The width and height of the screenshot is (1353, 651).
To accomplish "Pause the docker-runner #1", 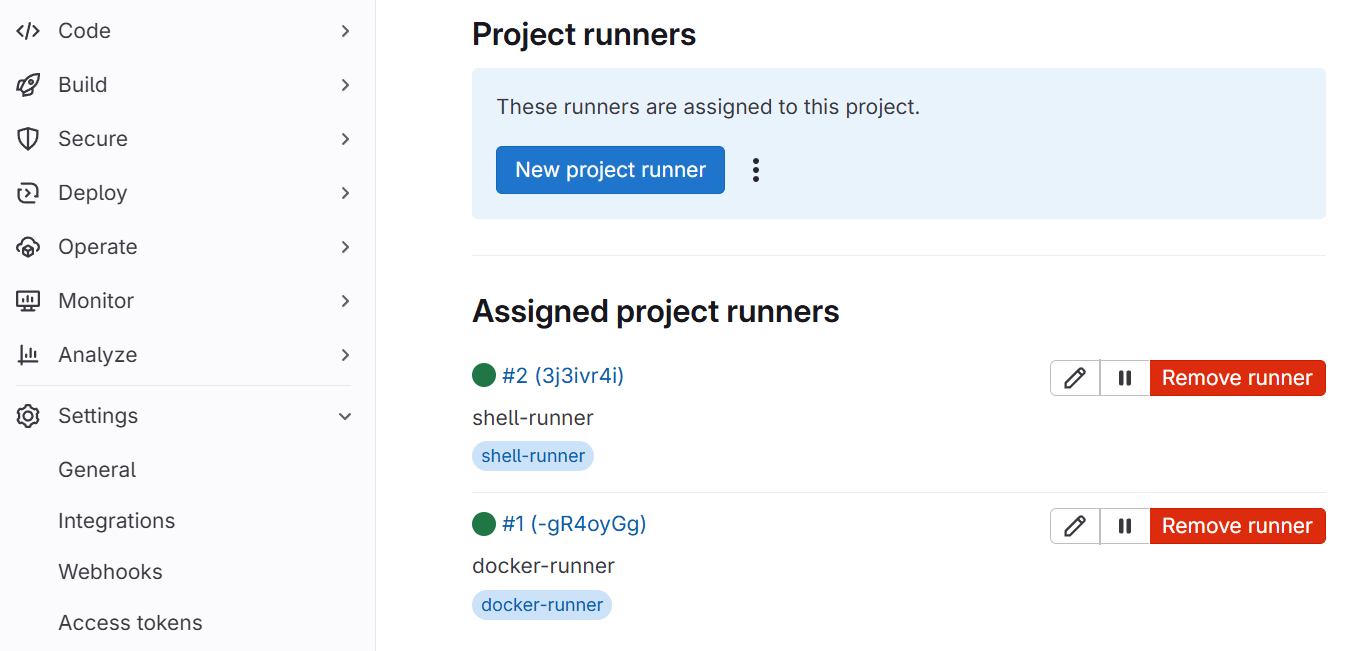I will pos(1125,526).
